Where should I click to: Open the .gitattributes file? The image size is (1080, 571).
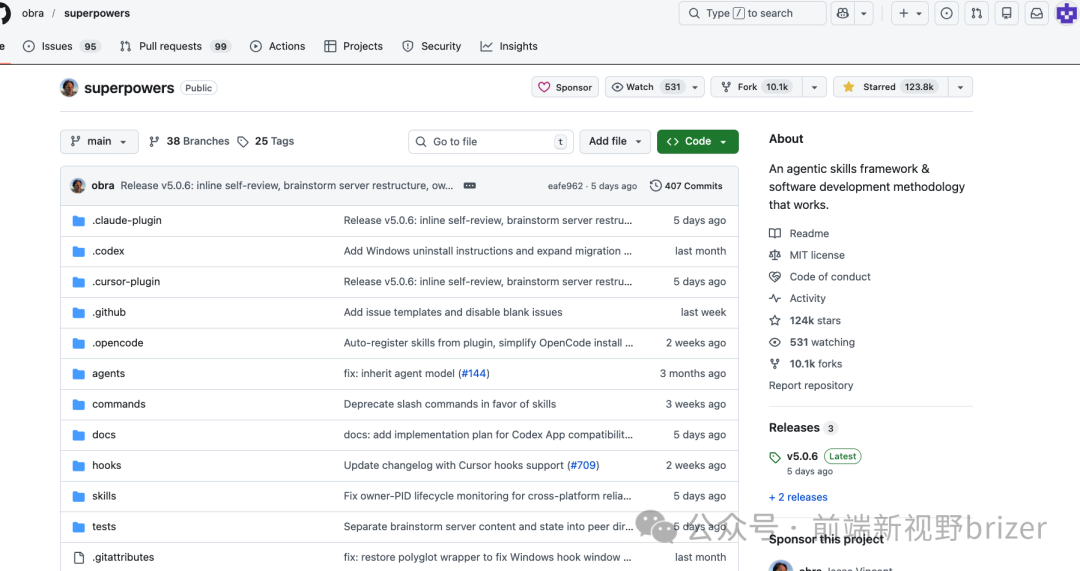(x=123, y=557)
